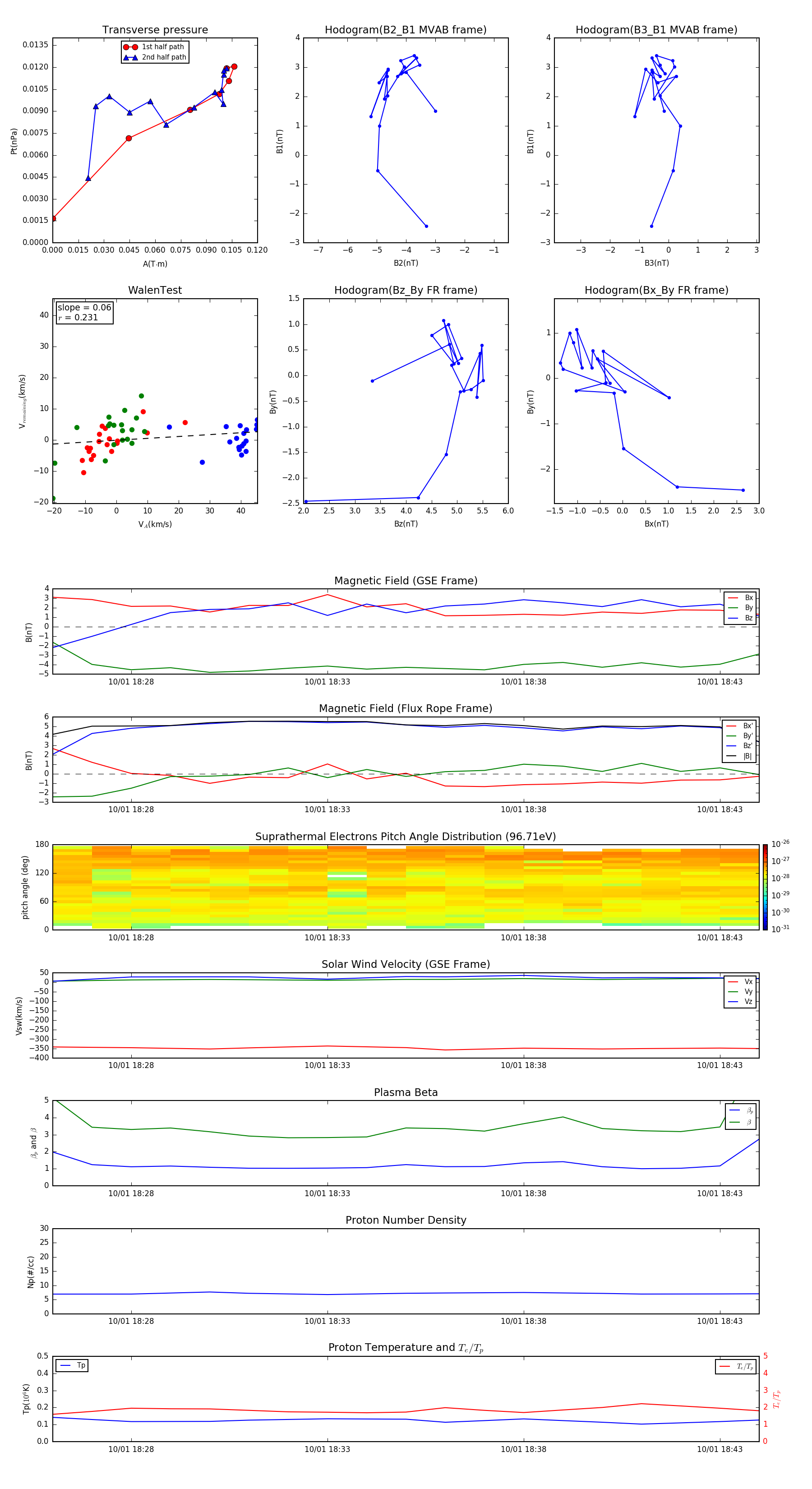Click the pitch angle colorbar scale
This screenshot has height=1489, width=812.
[765, 887]
